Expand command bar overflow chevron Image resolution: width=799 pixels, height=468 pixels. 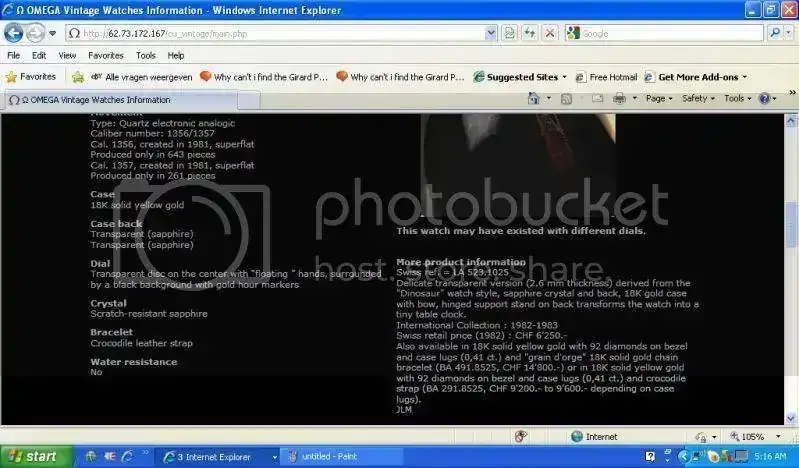[792, 93]
